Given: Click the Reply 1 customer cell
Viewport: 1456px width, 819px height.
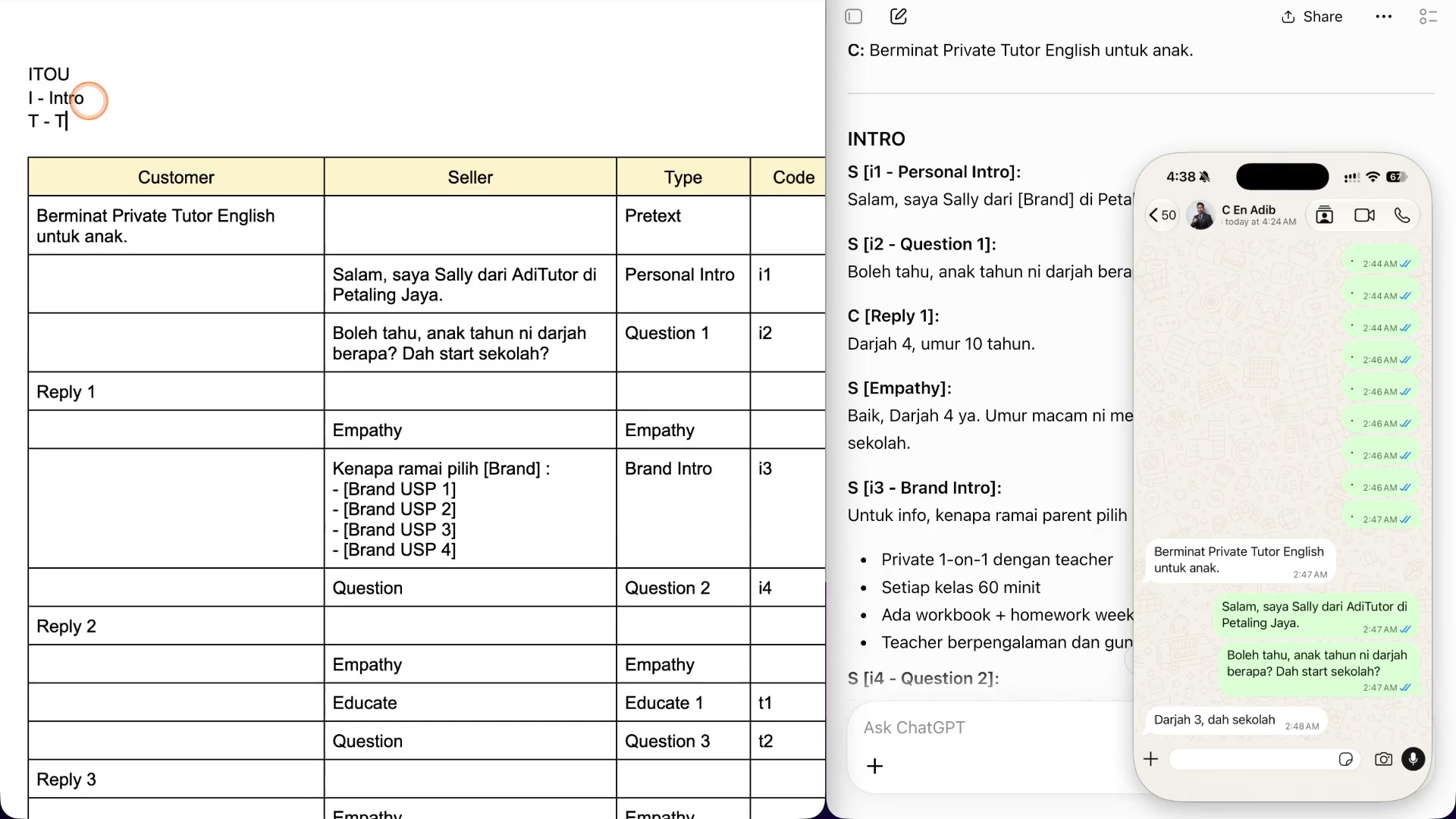Looking at the screenshot, I should pos(176,391).
